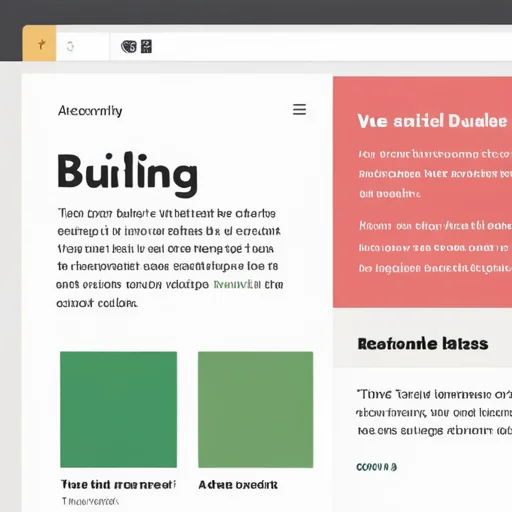
Task: Click the square dark browser toolbar icon
Action: (146, 47)
